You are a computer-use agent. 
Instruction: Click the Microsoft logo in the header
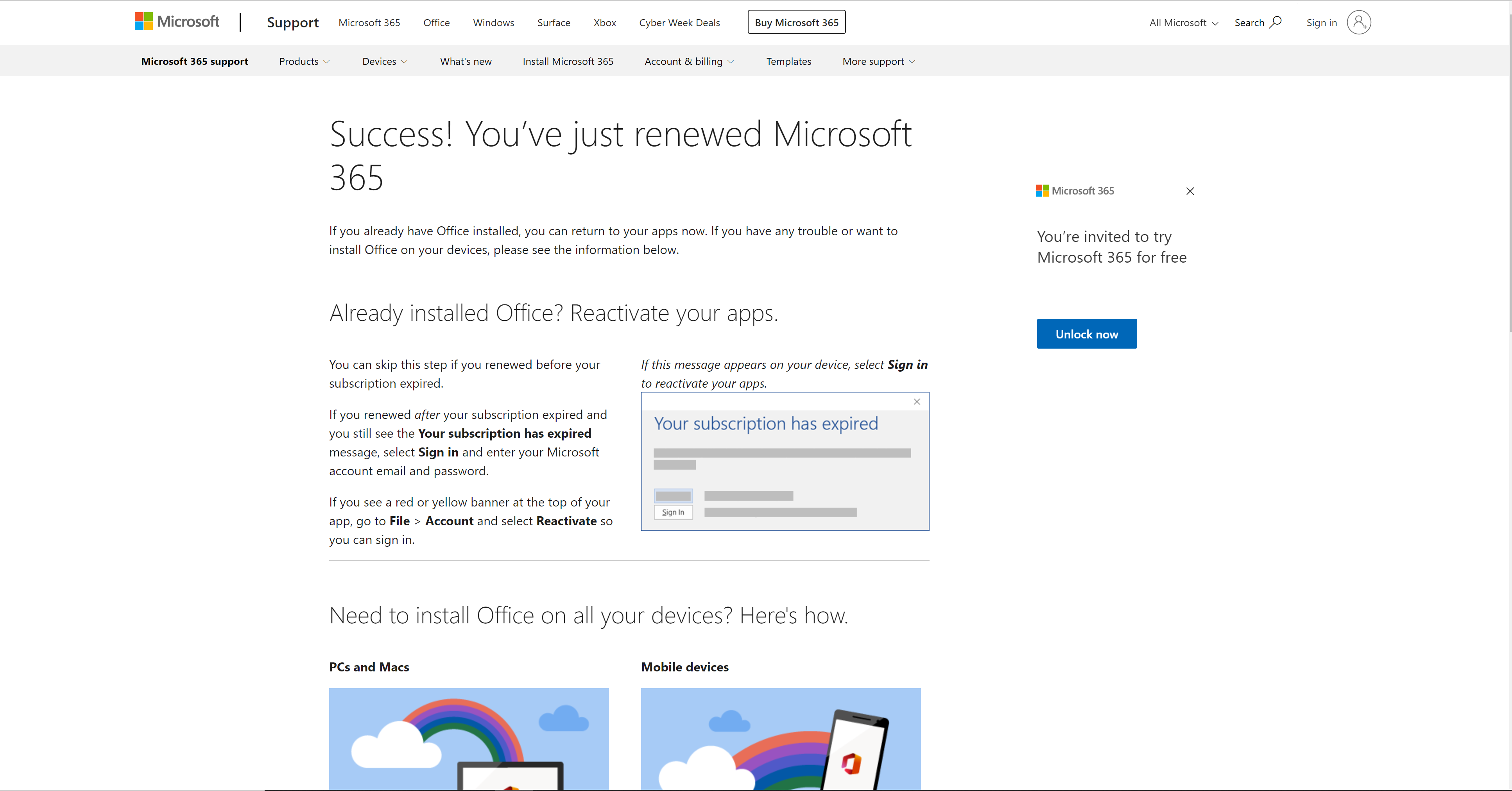[x=176, y=21]
